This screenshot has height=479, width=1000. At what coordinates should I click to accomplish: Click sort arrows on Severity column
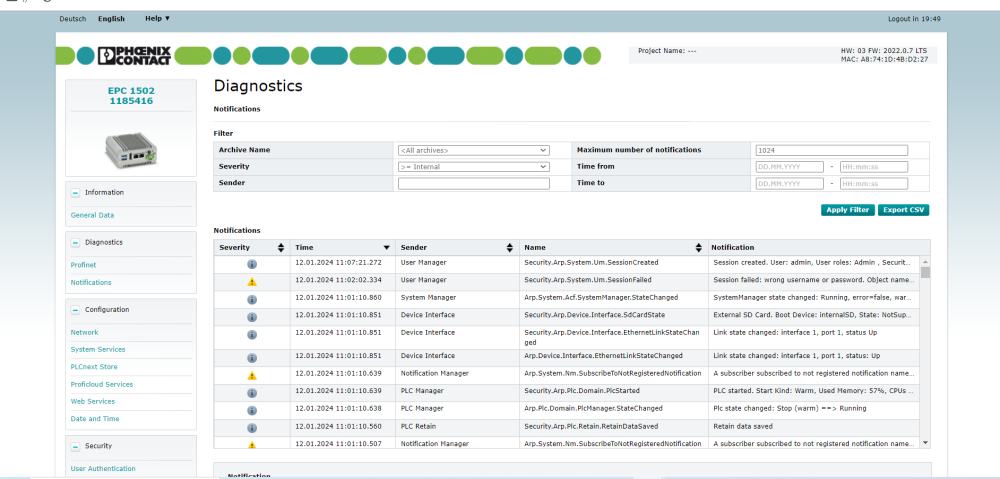(x=281, y=247)
